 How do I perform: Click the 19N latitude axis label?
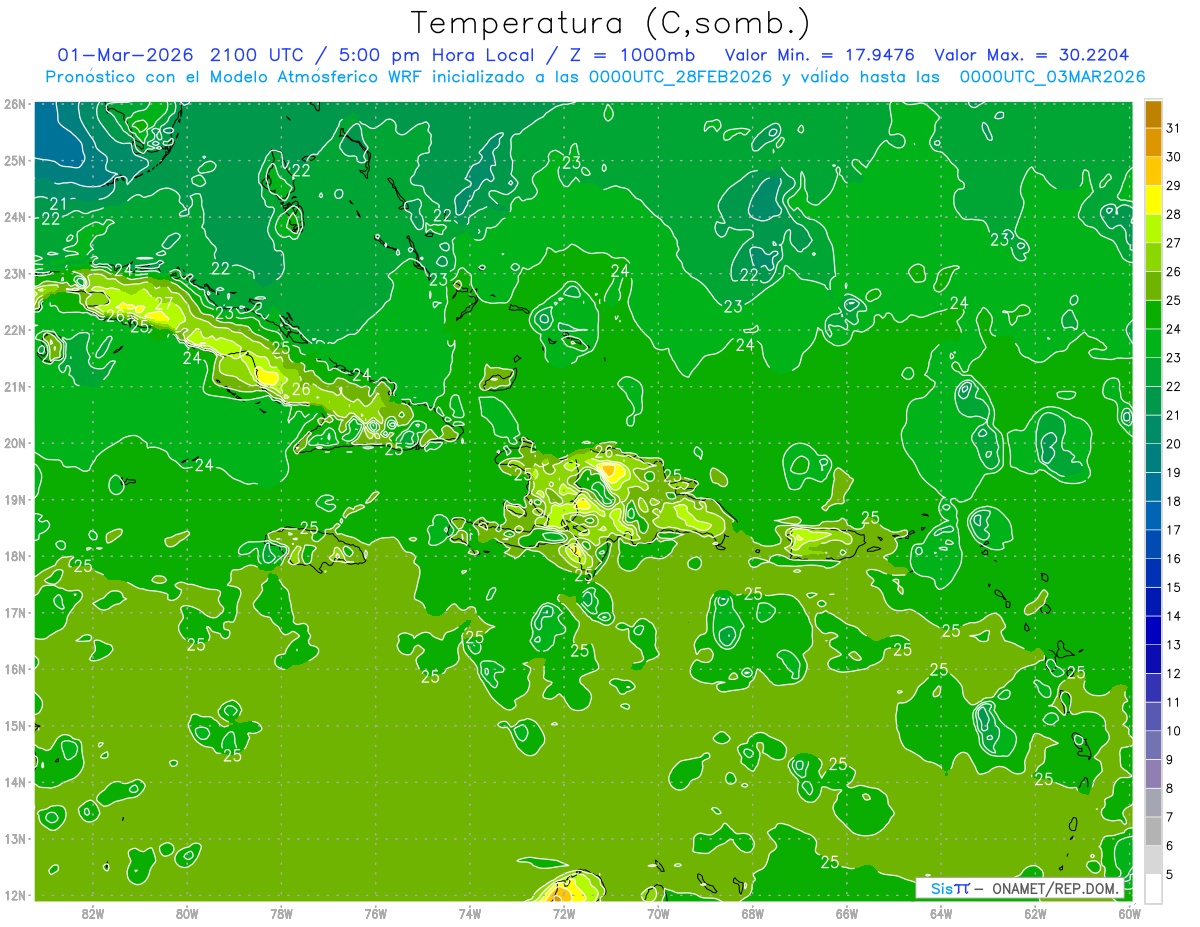pyautogui.click(x=15, y=499)
